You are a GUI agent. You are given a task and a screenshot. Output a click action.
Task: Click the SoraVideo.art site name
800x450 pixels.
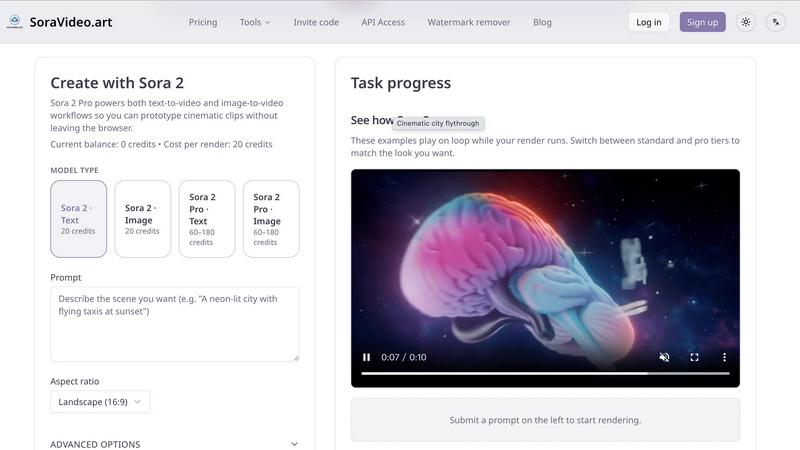pyautogui.click(x=71, y=22)
